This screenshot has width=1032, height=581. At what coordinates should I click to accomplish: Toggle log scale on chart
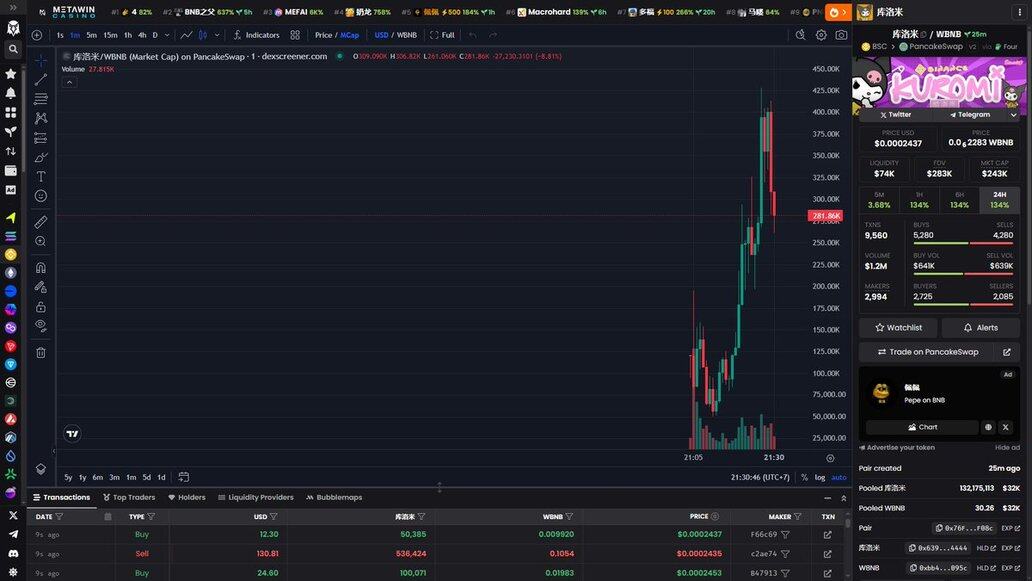click(x=821, y=477)
